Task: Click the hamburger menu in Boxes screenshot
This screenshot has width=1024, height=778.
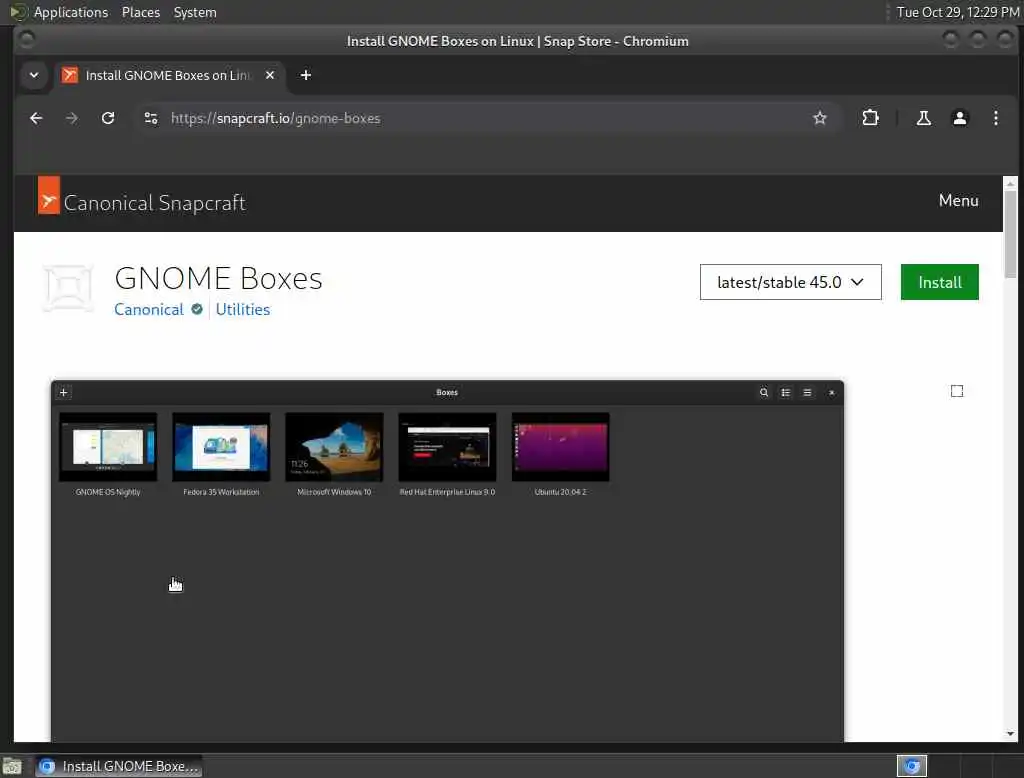Action: (x=807, y=393)
